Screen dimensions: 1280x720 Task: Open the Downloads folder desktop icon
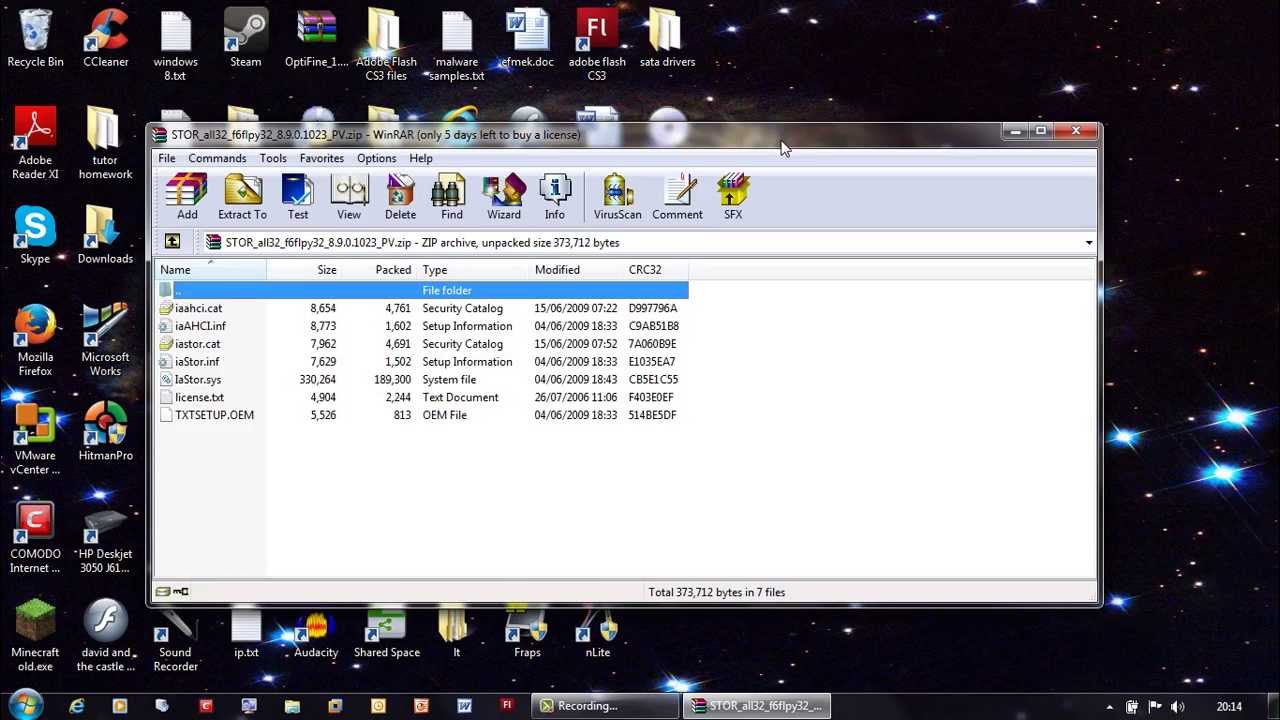point(105,236)
